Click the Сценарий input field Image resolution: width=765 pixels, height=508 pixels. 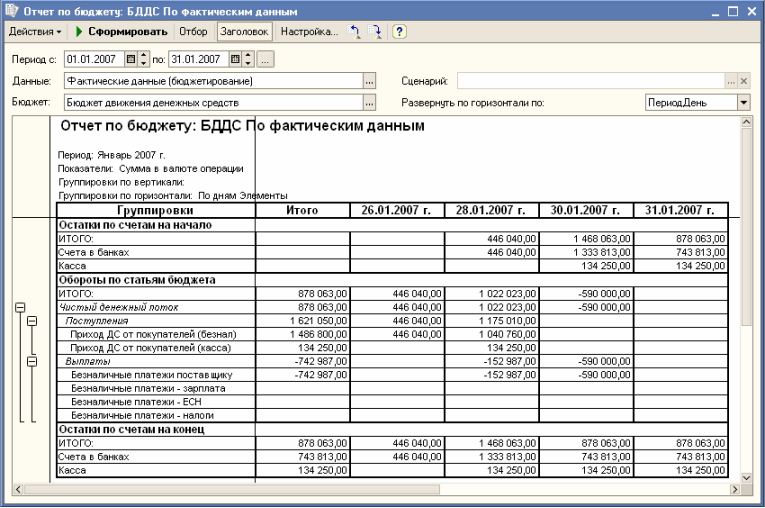[x=590, y=81]
